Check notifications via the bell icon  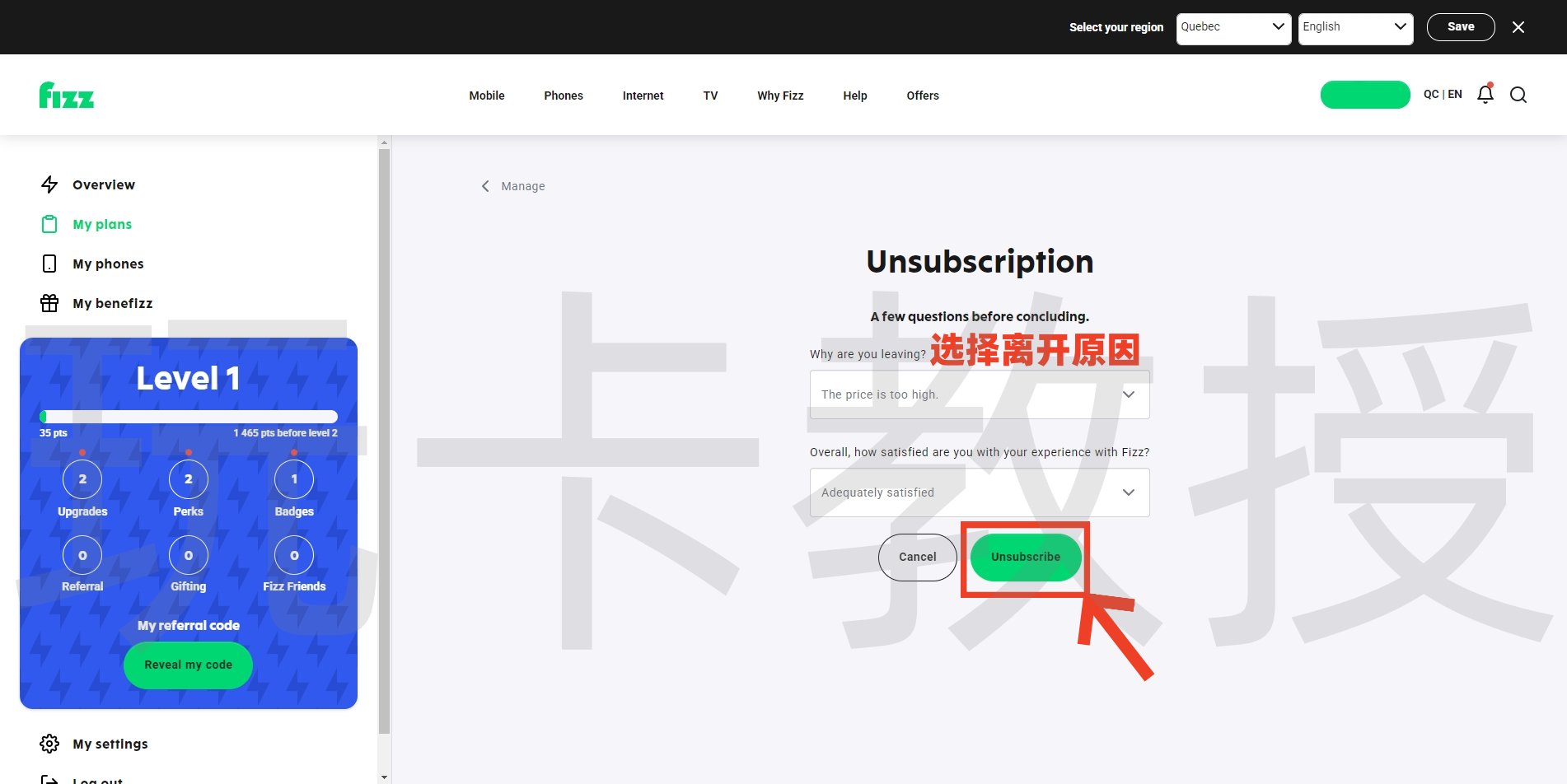(x=1484, y=94)
